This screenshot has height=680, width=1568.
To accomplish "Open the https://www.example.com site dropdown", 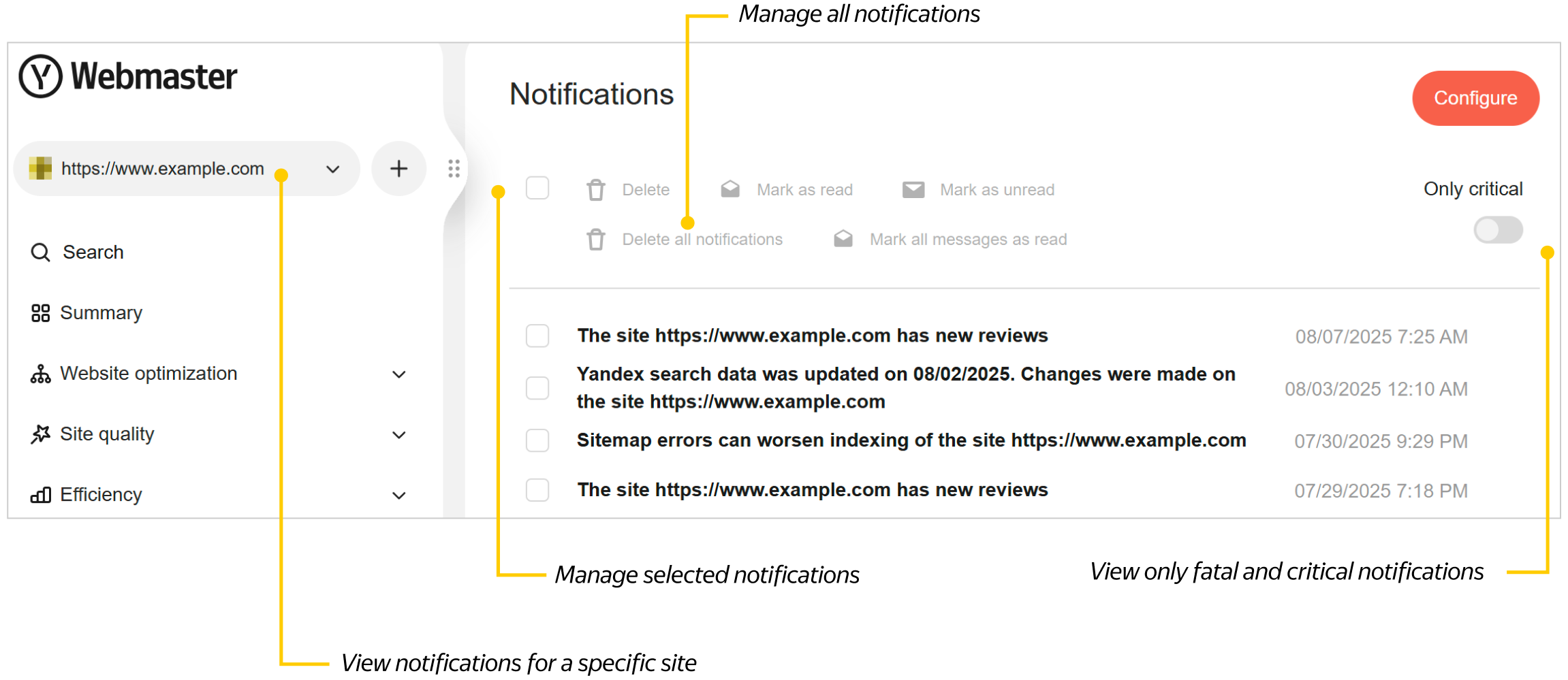I will click(332, 169).
